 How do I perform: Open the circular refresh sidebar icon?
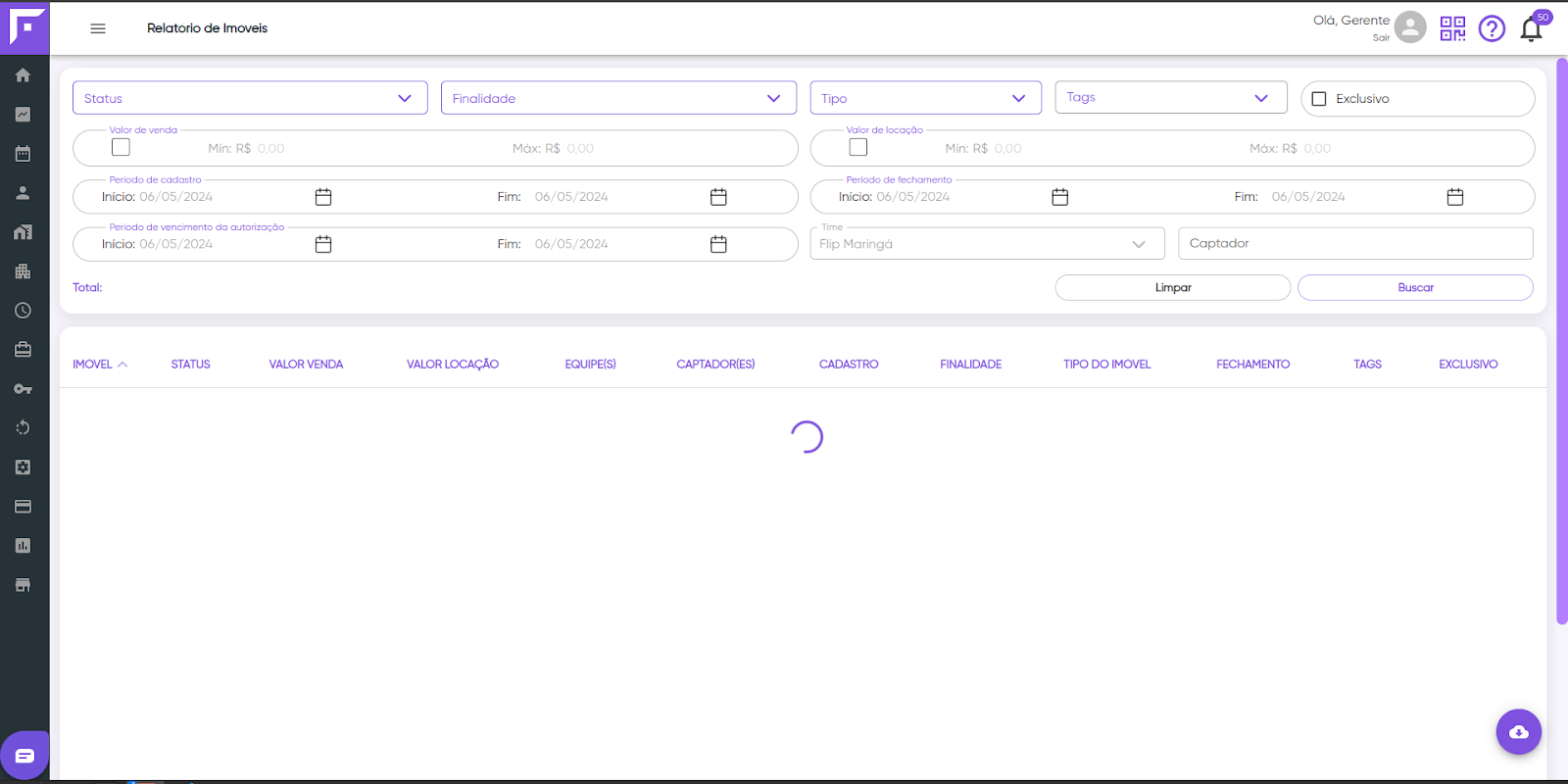tap(23, 428)
